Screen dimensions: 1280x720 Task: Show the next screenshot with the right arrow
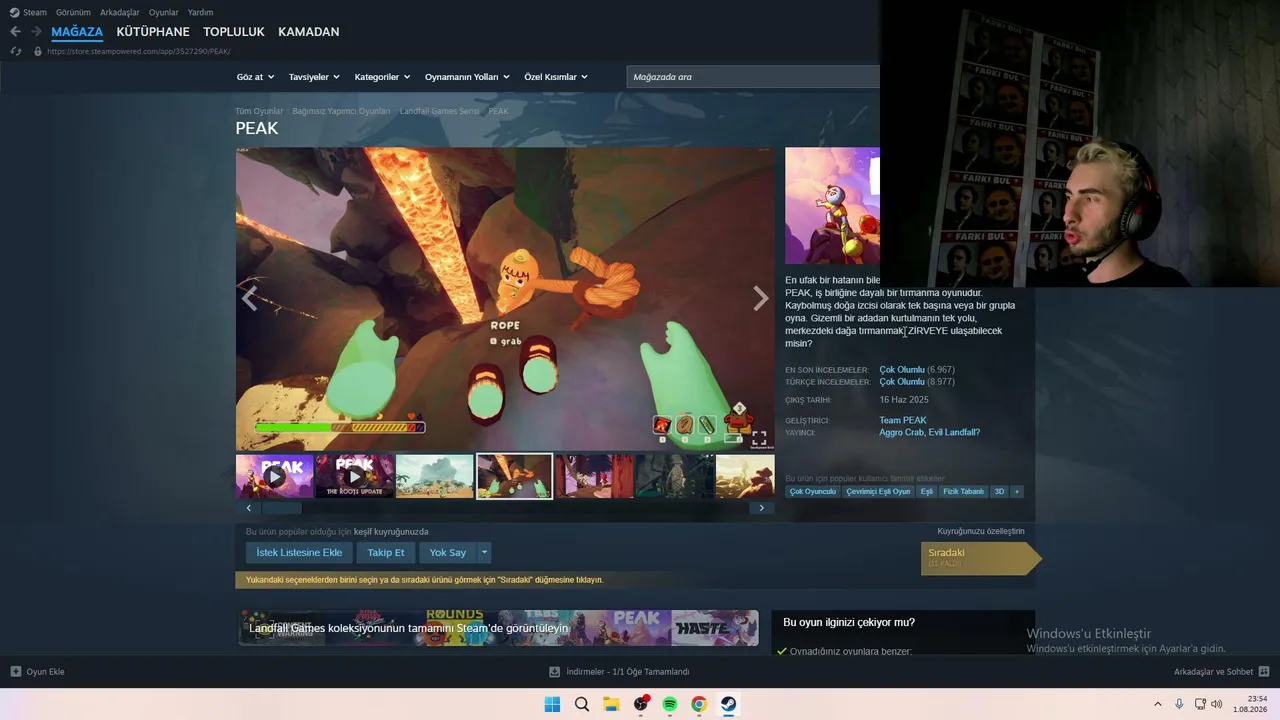(x=761, y=298)
